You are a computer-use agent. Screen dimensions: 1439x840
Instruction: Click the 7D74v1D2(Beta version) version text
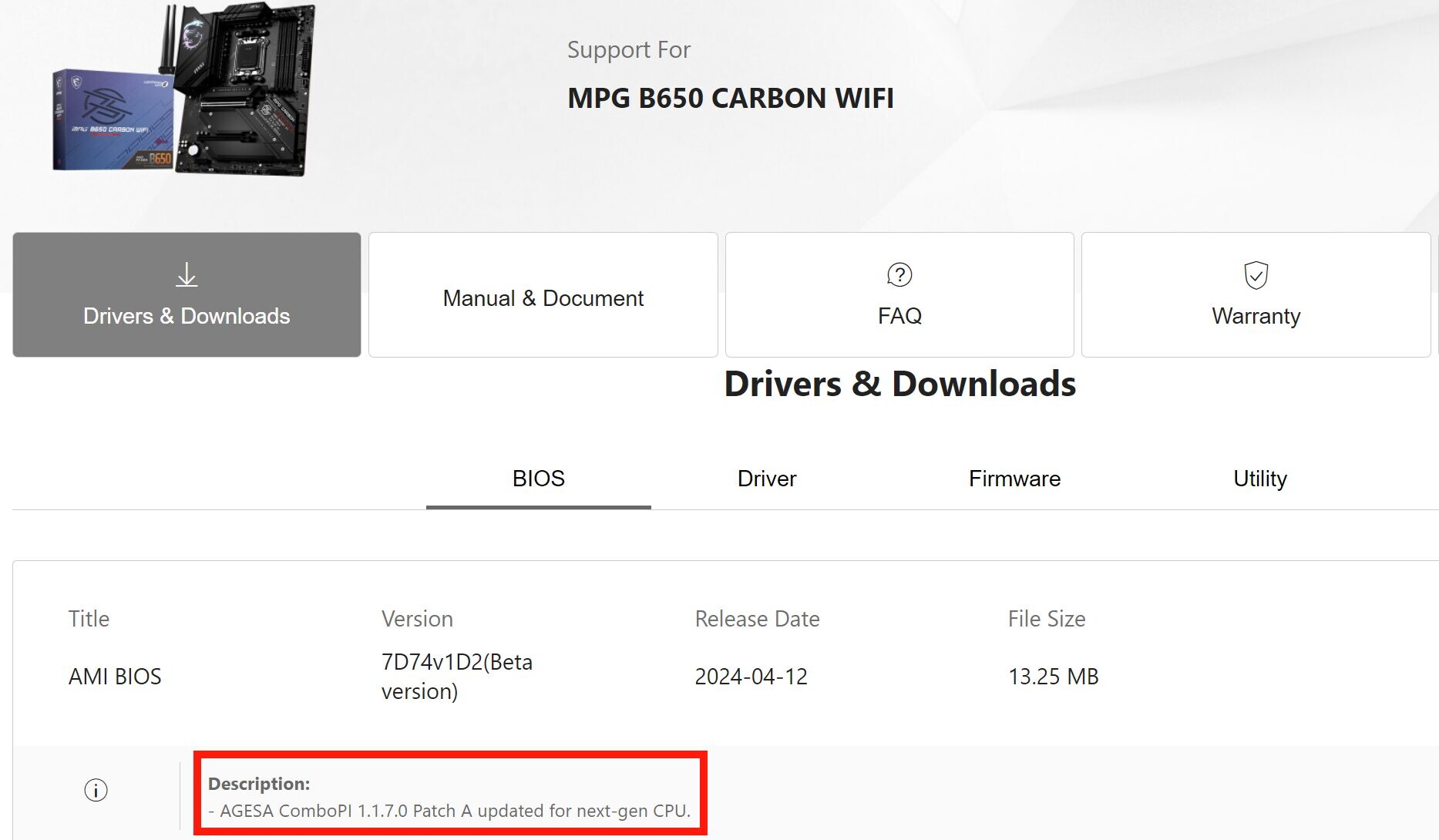coord(457,677)
